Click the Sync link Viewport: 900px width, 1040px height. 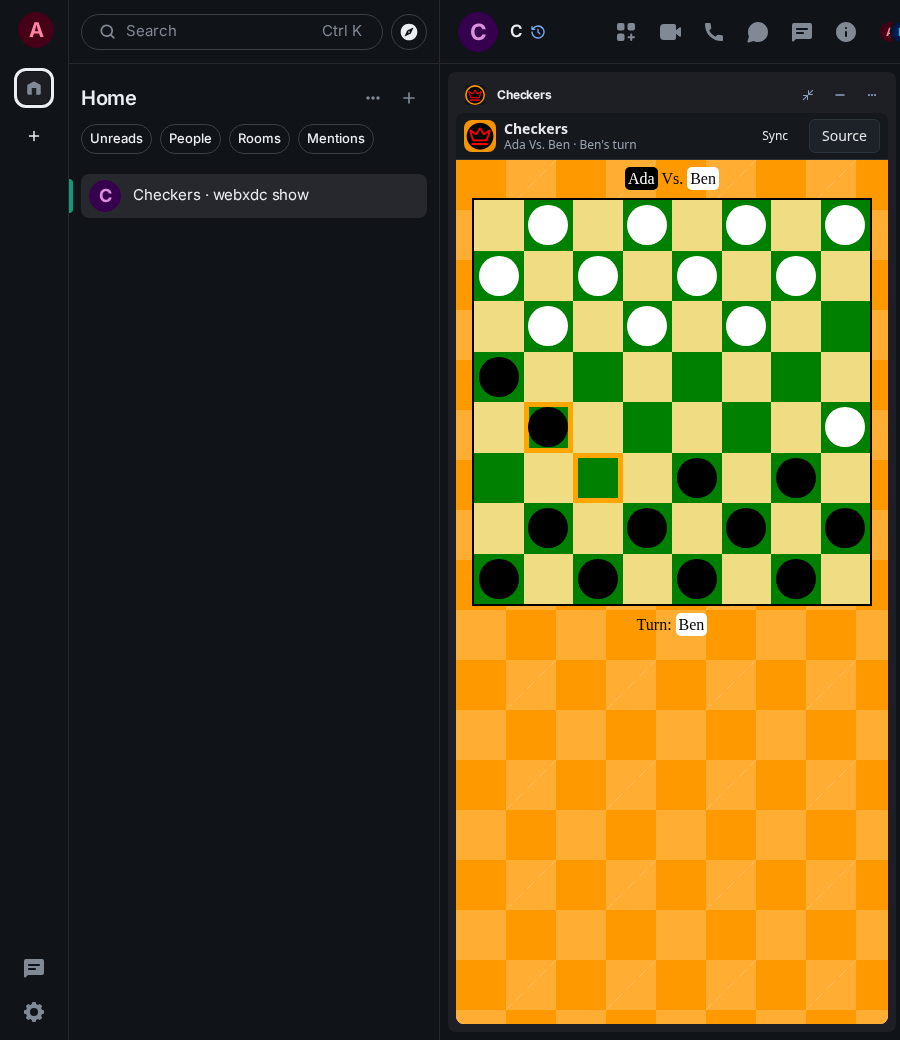(x=775, y=136)
